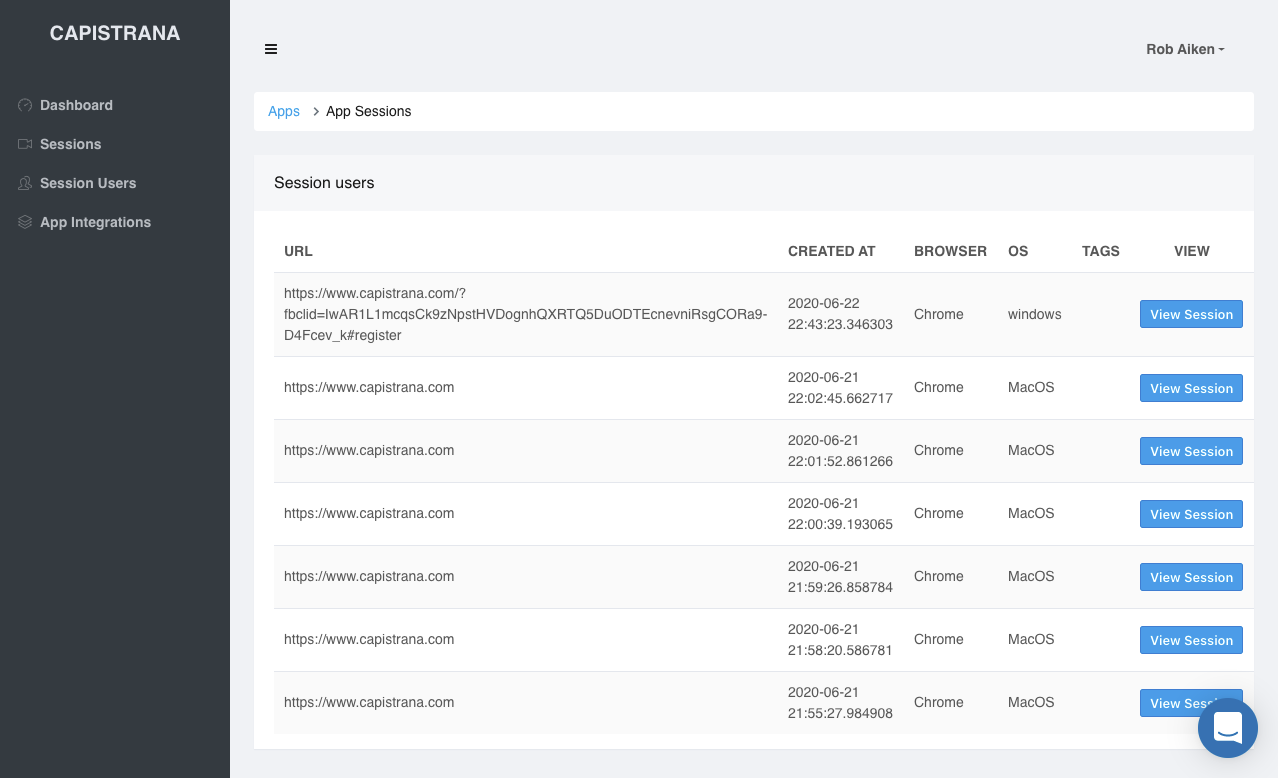Click the Sessions camera icon
The width and height of the screenshot is (1278, 778).
pyautogui.click(x=25, y=144)
